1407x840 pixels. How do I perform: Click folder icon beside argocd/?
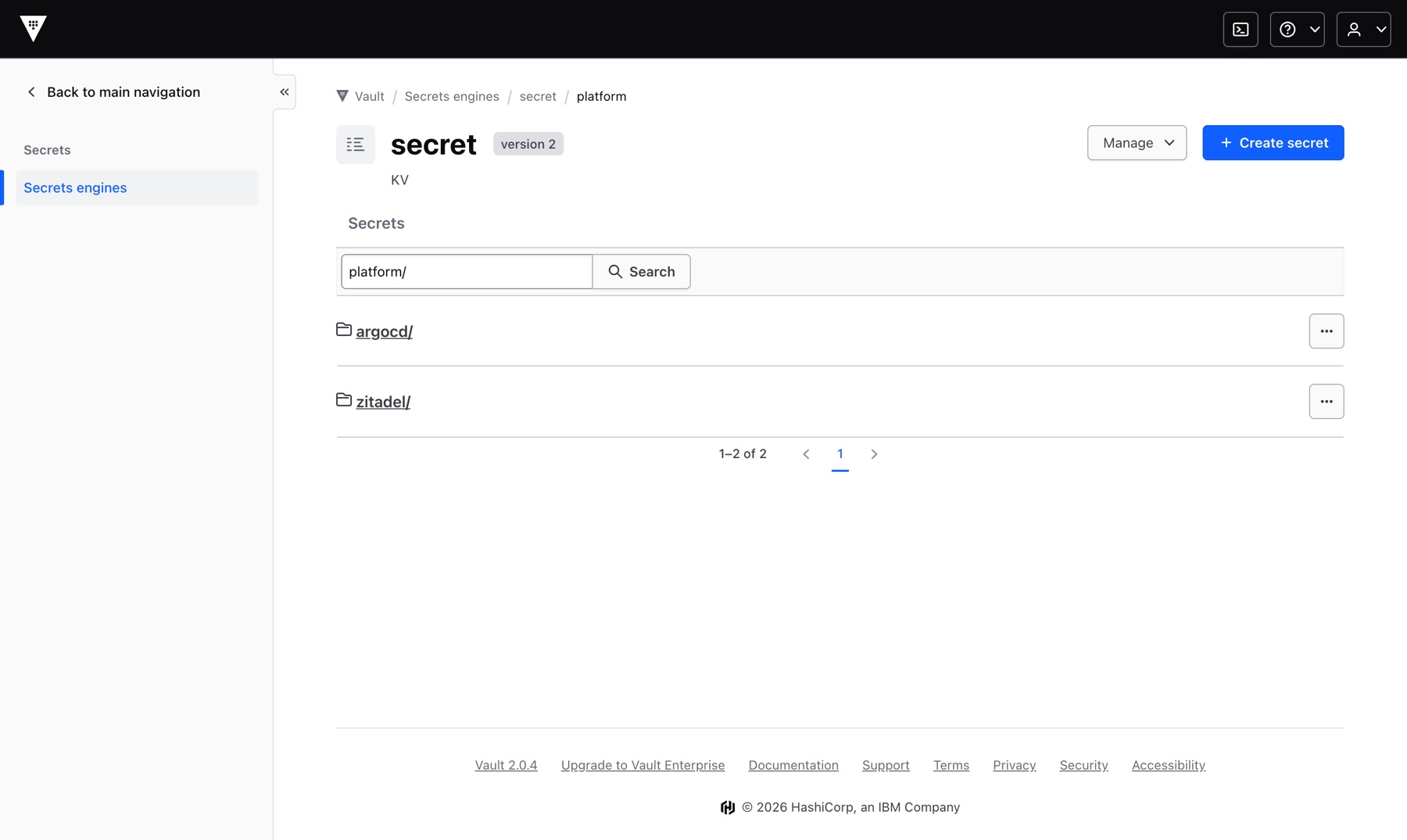(x=344, y=330)
